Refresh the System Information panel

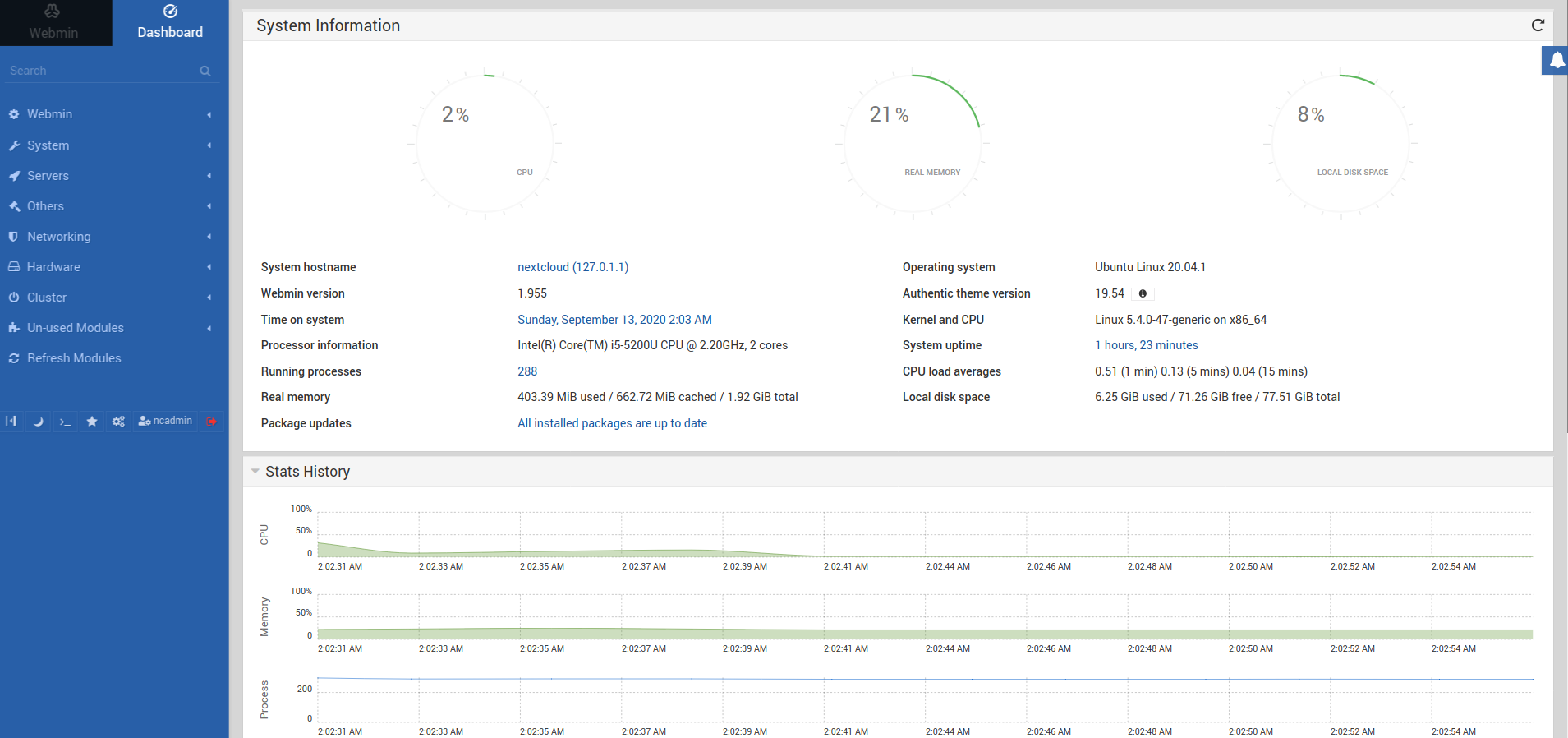[x=1538, y=25]
